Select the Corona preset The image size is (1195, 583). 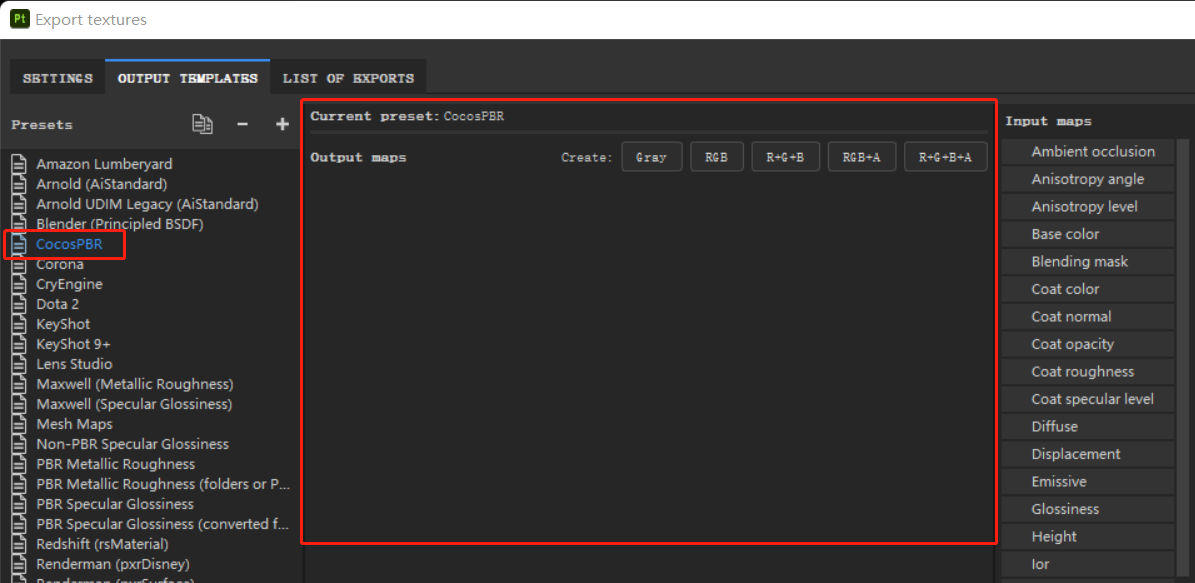60,264
